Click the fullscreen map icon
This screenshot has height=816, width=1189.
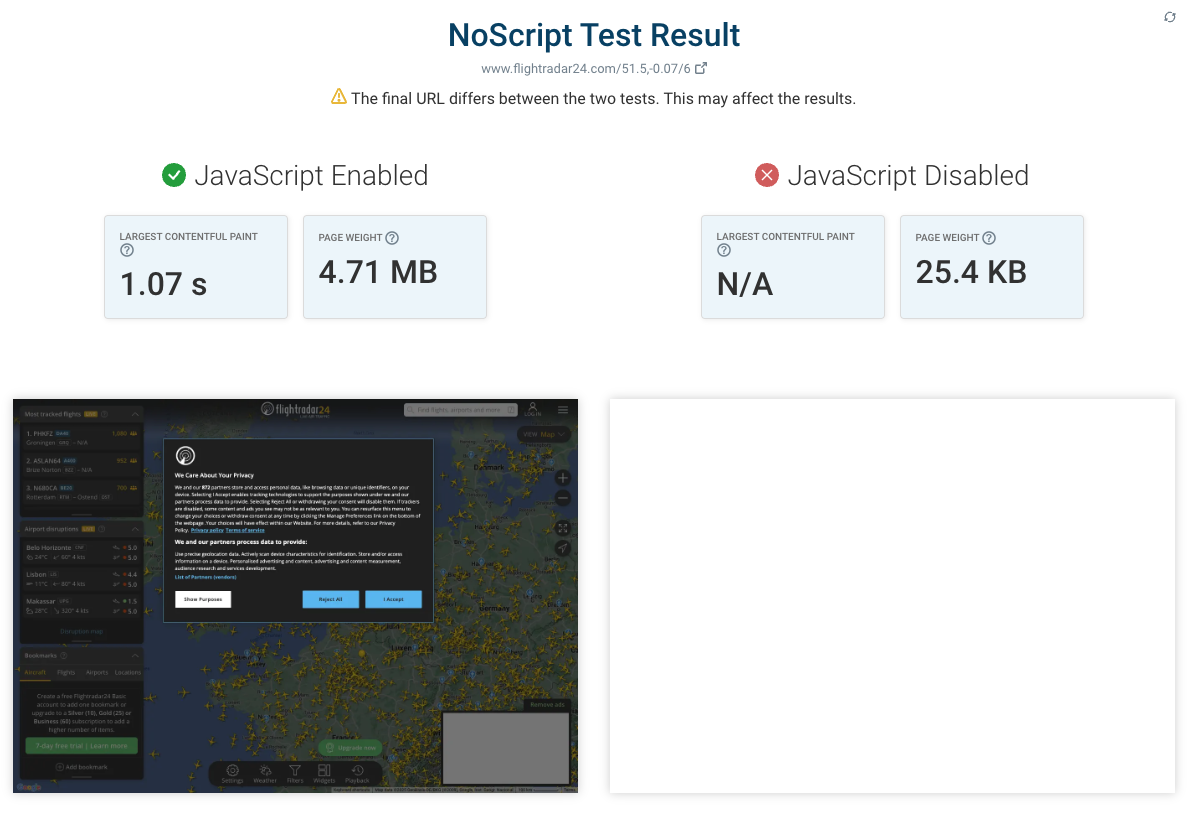click(562, 528)
